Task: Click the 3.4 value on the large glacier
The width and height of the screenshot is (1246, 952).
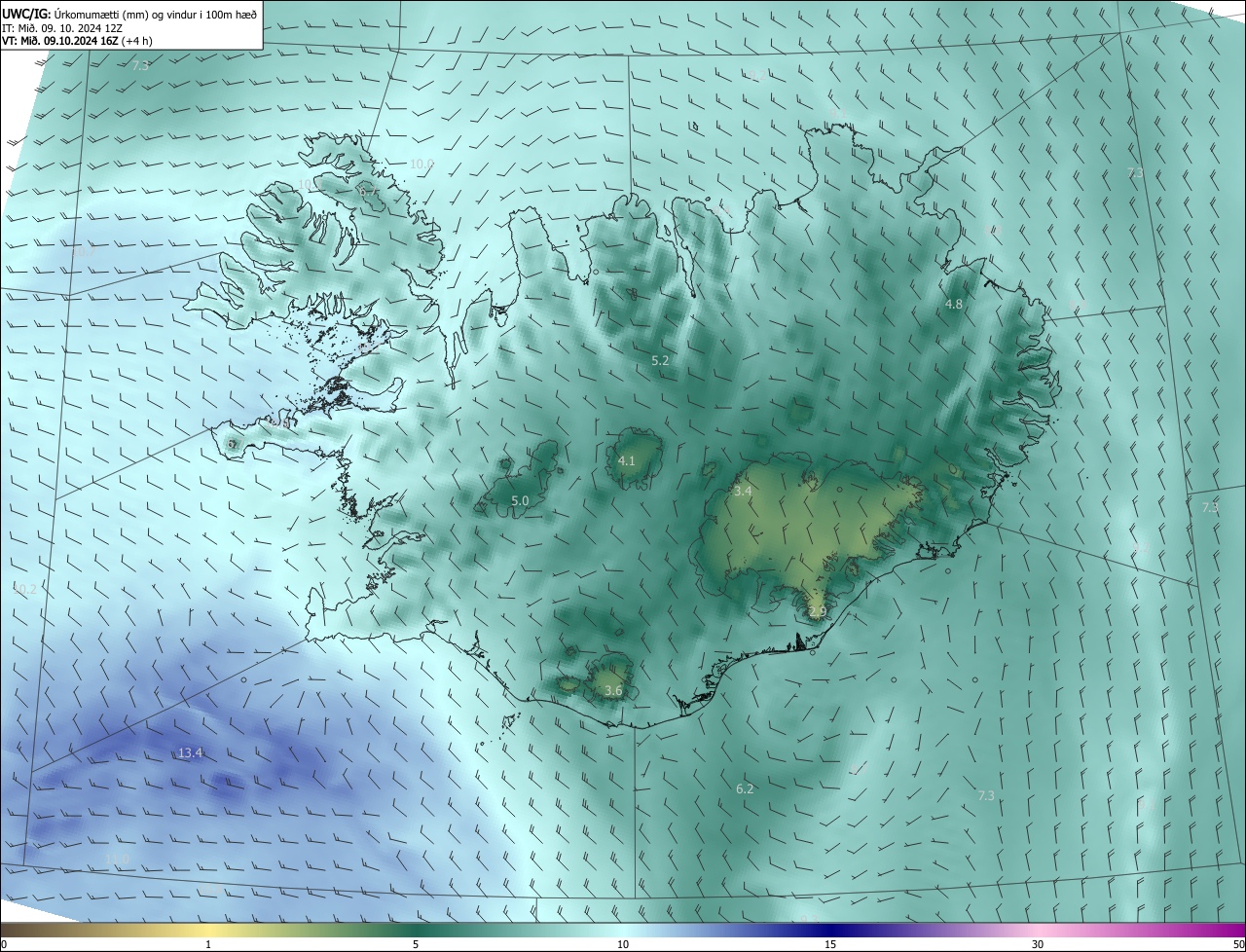Action: pos(743,491)
